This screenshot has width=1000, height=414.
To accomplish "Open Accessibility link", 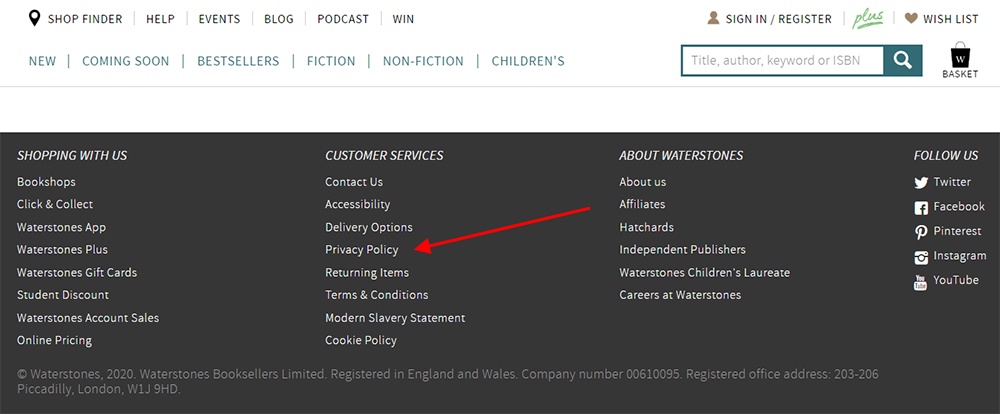I will point(358,205).
